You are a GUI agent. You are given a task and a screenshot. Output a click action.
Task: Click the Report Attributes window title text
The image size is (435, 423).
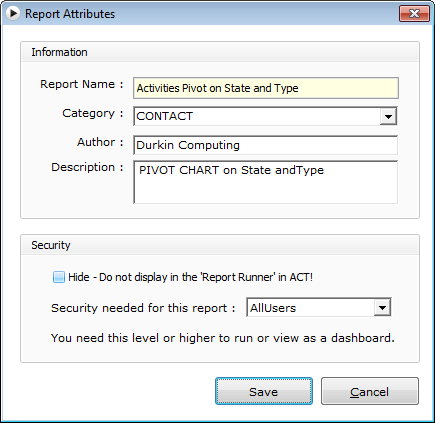pos(70,14)
